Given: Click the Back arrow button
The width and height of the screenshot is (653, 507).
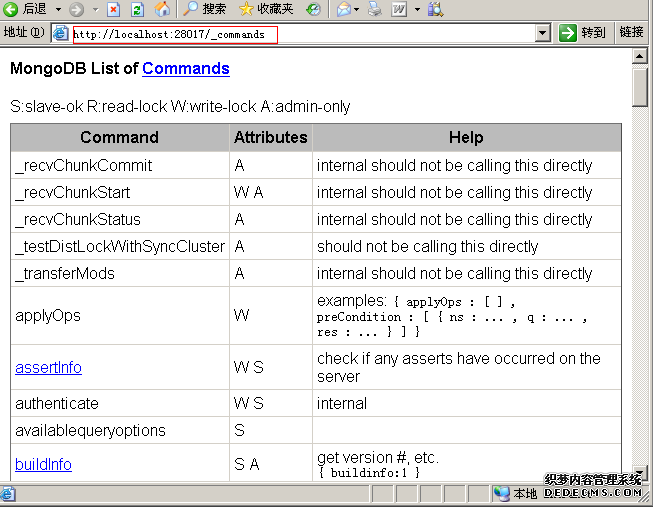Looking at the screenshot, I should coord(22,9).
